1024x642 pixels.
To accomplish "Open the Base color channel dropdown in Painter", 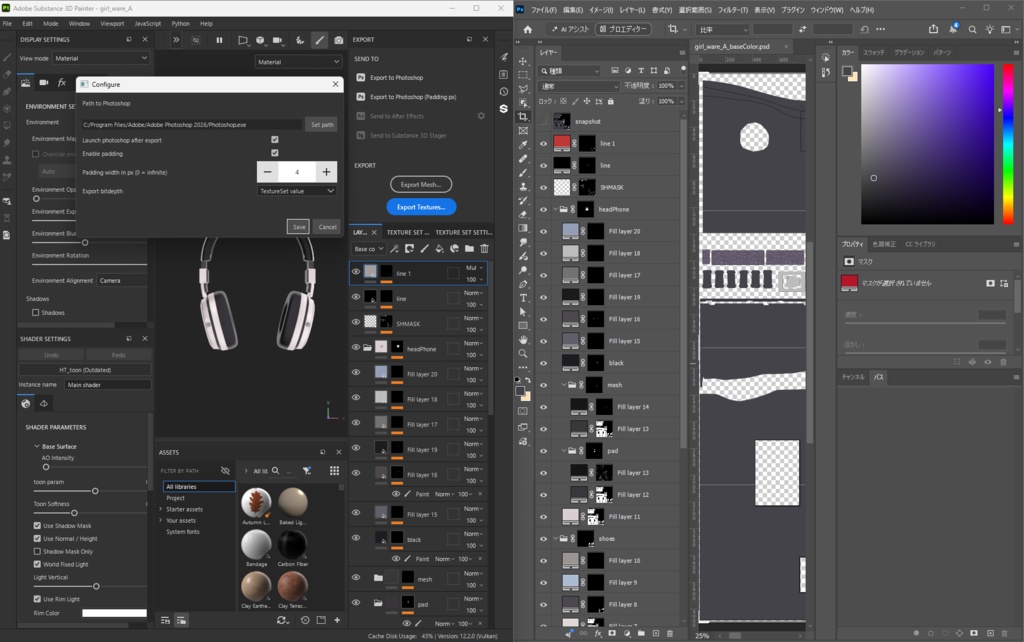I will (368, 248).
